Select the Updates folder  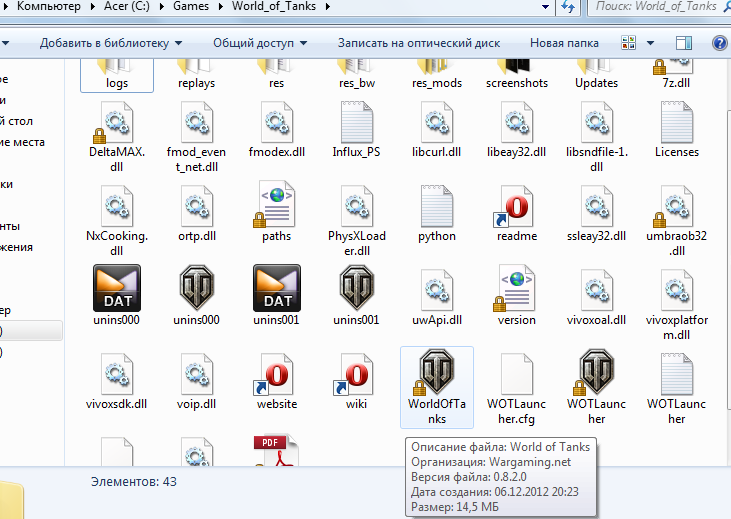tap(597, 75)
